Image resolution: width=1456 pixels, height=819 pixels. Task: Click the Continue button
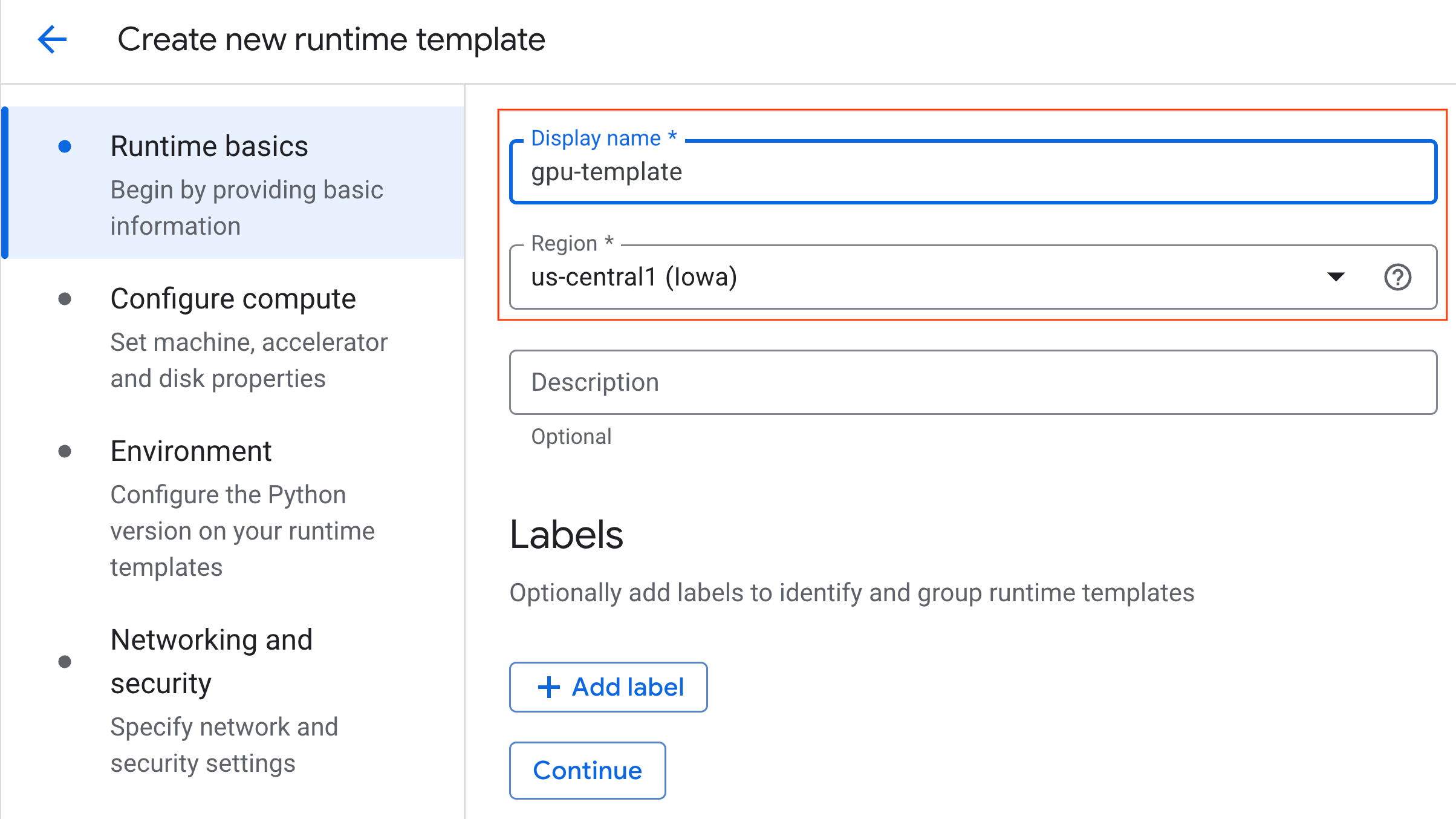coord(587,771)
